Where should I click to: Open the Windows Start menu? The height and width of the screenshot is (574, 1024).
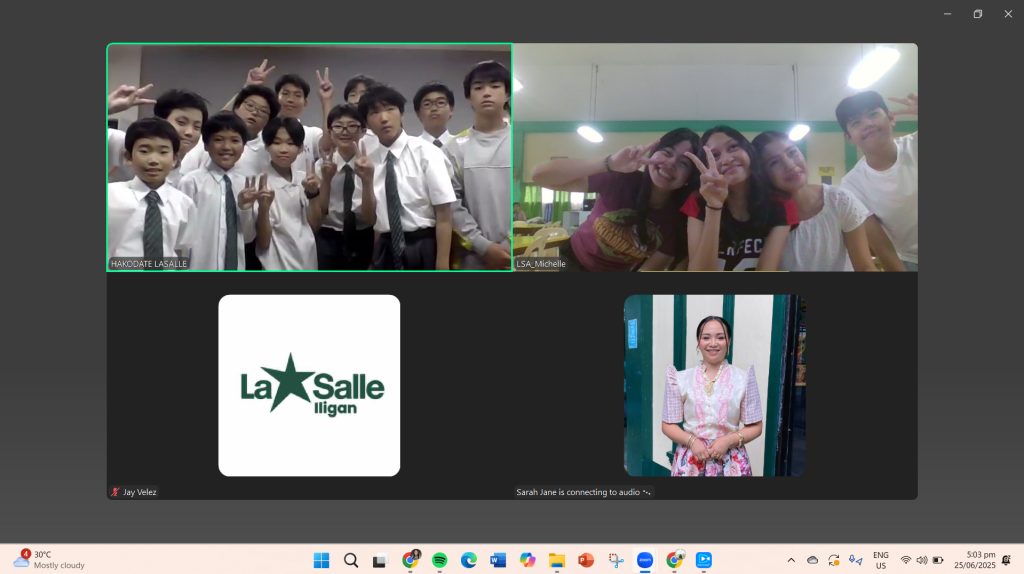tap(321, 560)
